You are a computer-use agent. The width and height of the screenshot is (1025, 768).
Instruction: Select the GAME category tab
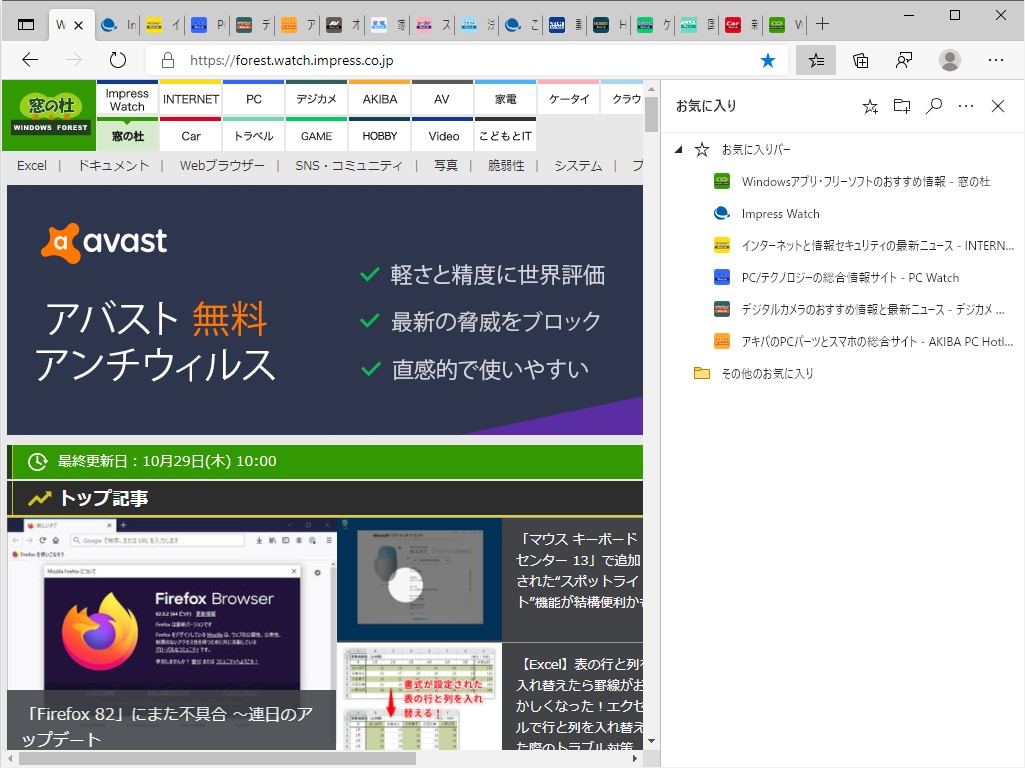[x=316, y=135]
